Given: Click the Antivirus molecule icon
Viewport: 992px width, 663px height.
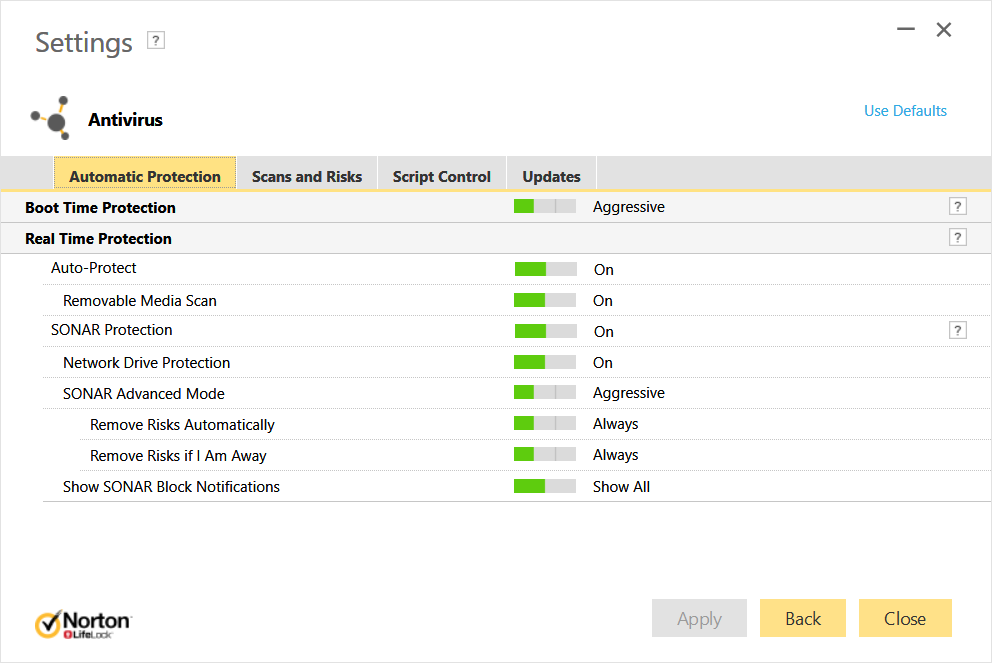Looking at the screenshot, I should click(50, 118).
